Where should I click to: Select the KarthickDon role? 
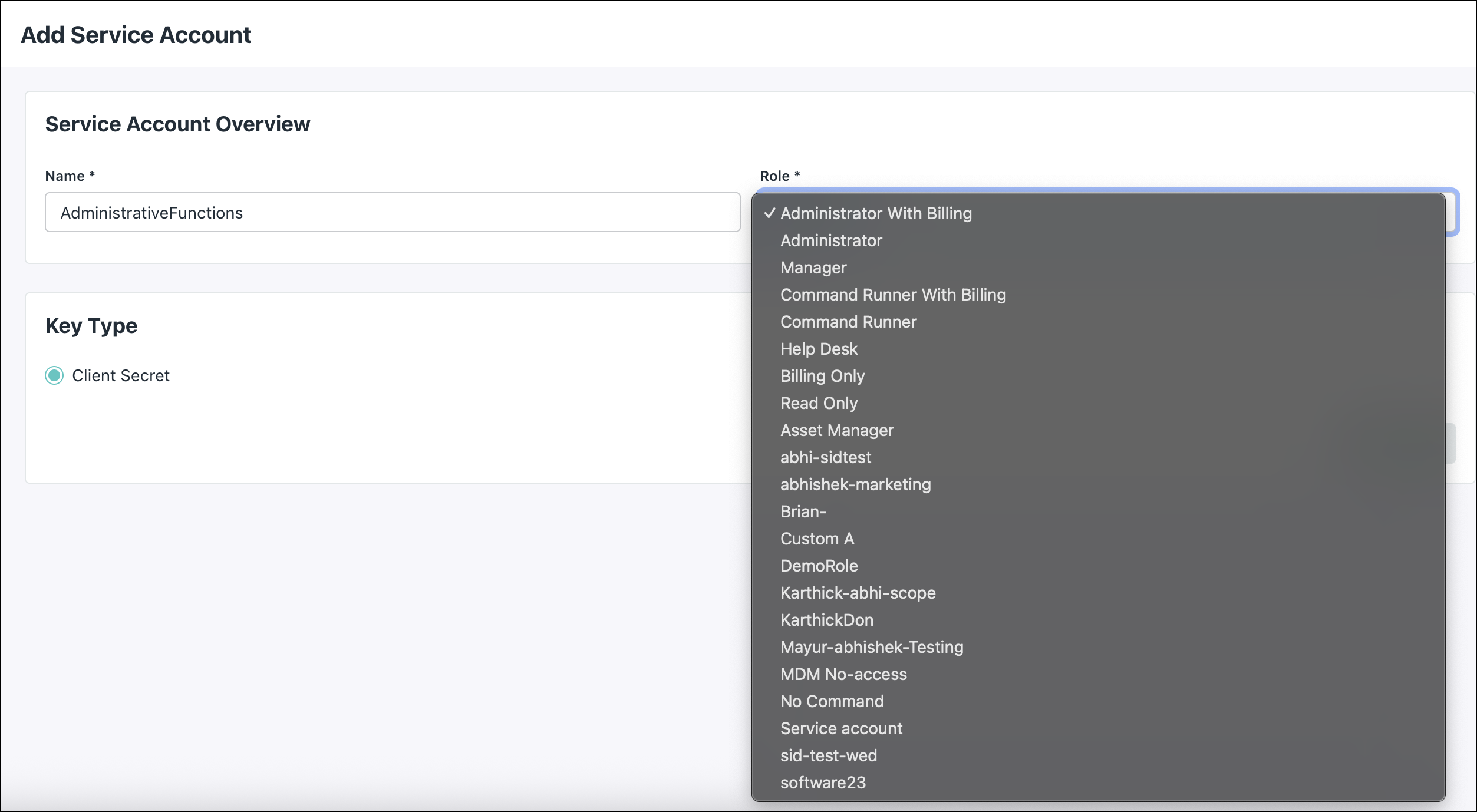[x=827, y=620]
